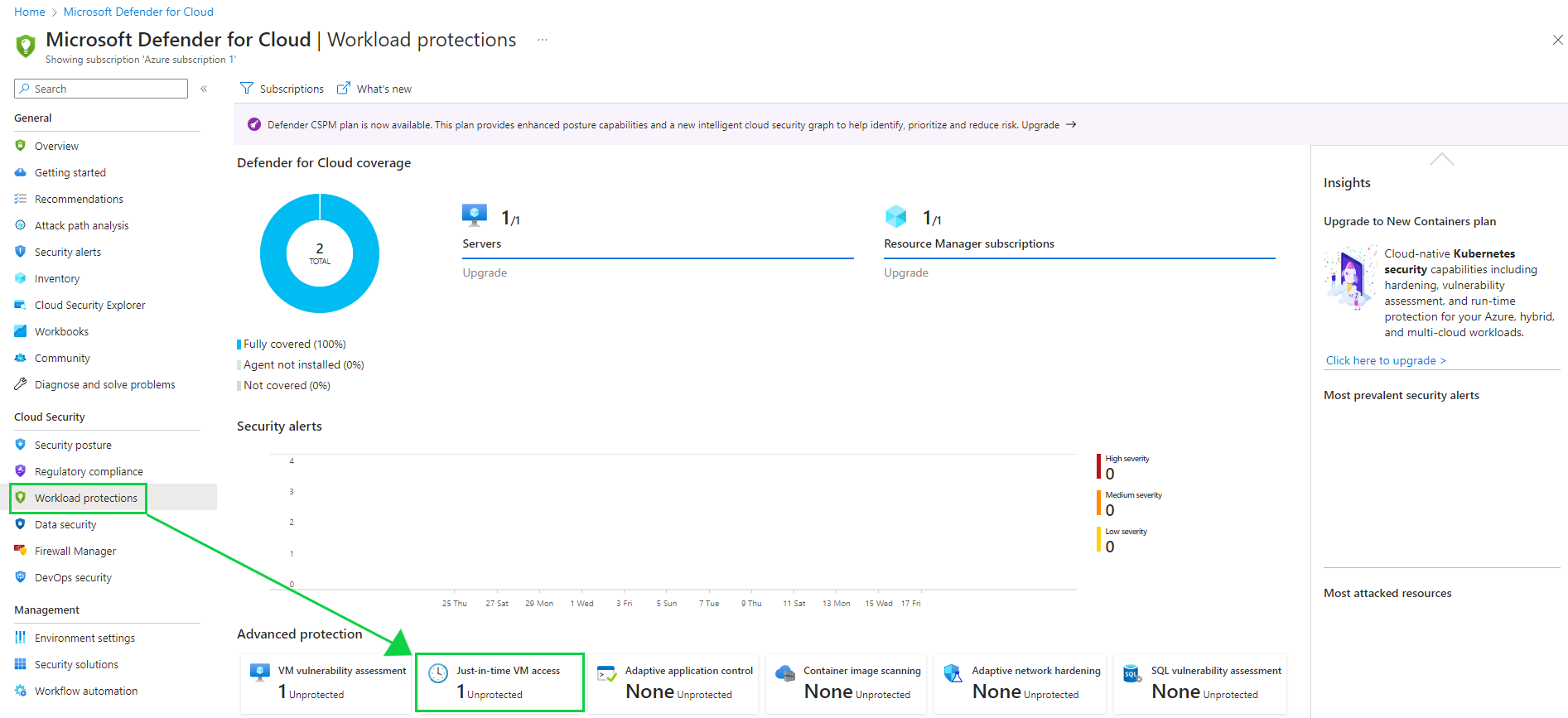The height and width of the screenshot is (718, 1568).
Task: Click the Fully covered legend swatch
Action: pyautogui.click(x=239, y=344)
